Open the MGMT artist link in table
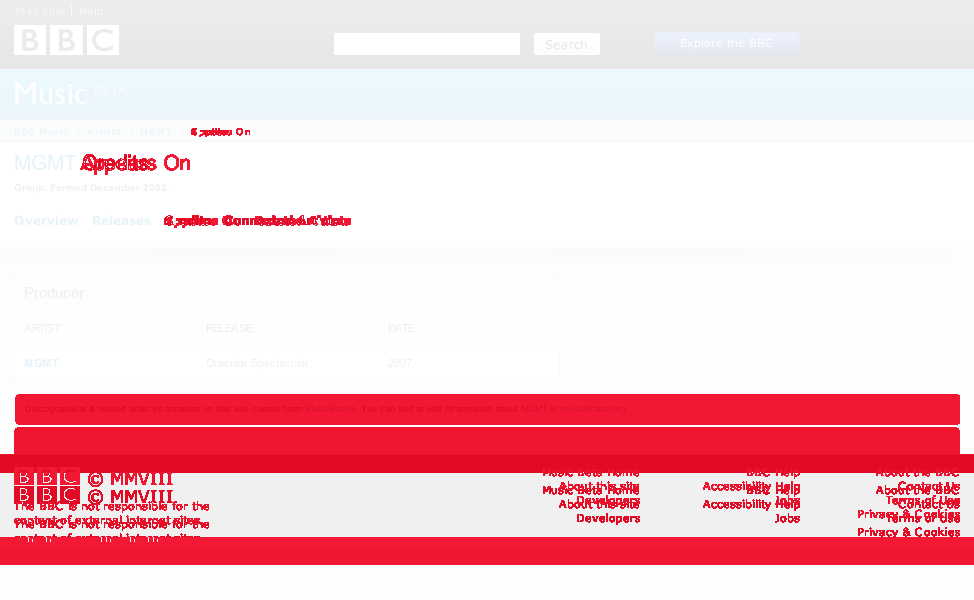The image size is (974, 600). pos(41,363)
